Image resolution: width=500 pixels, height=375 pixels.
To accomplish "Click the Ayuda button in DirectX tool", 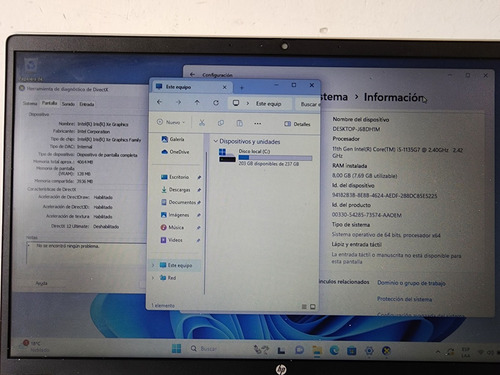I will click(x=42, y=283).
